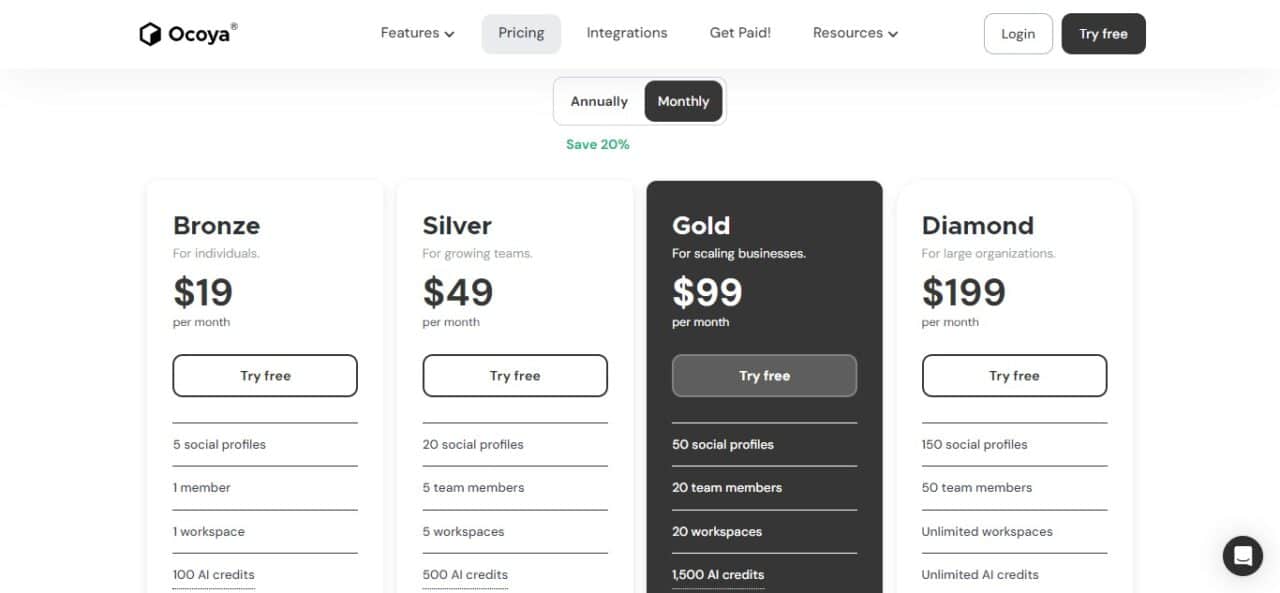Screen dimensions: 1280x593
Task: Open the chat support bubble icon
Action: [x=1243, y=555]
